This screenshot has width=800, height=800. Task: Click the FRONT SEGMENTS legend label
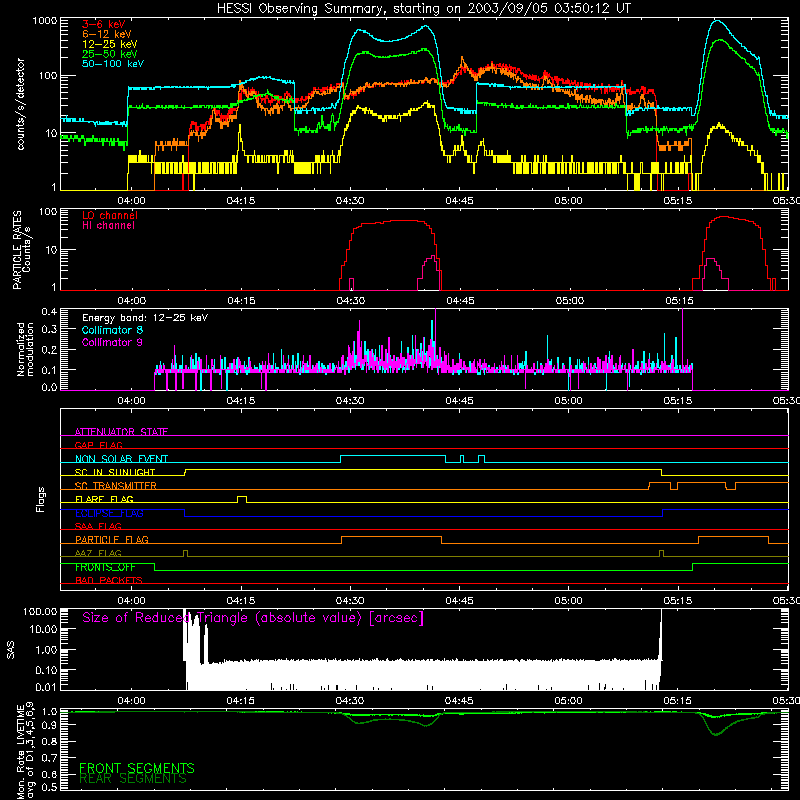pos(137,768)
